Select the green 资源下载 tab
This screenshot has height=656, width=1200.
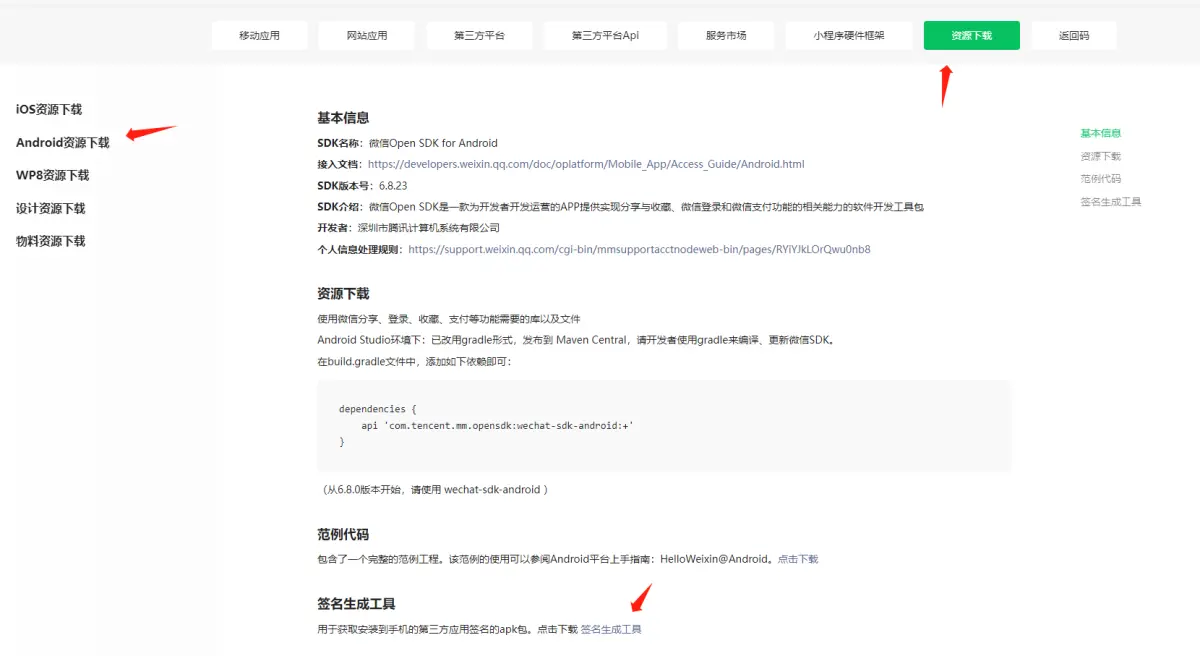tap(972, 35)
